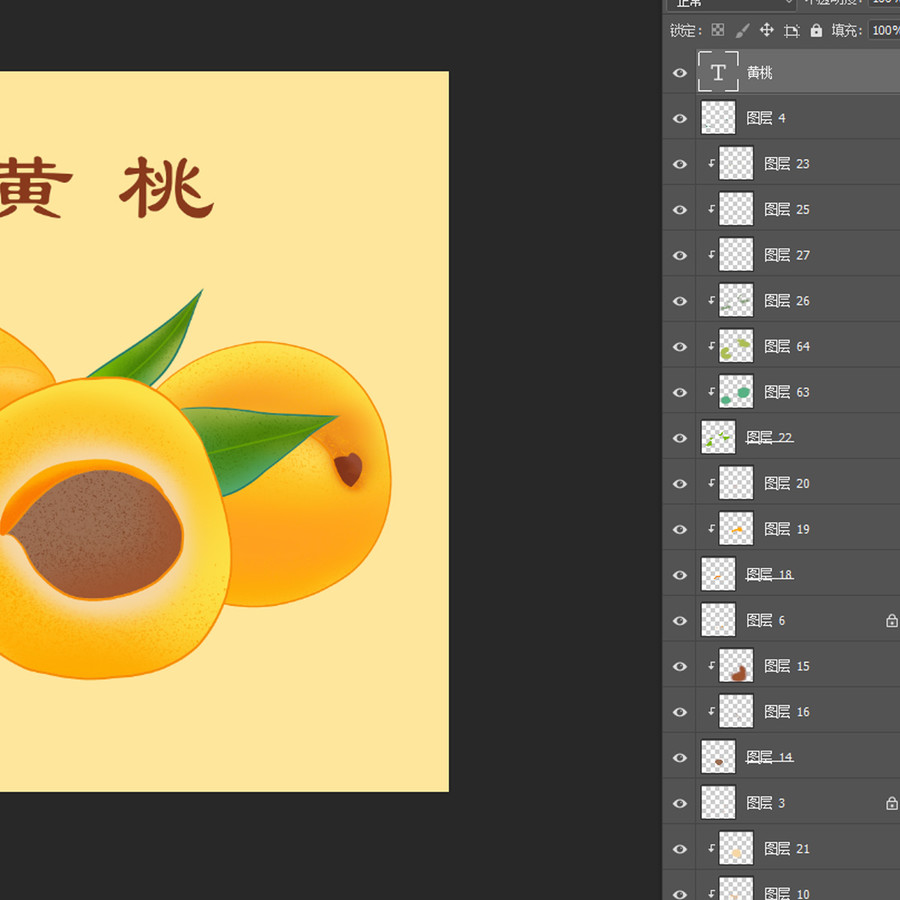Click prevent artboard auto-nesting lock icon
The height and width of the screenshot is (900, 900).
pos(792,30)
